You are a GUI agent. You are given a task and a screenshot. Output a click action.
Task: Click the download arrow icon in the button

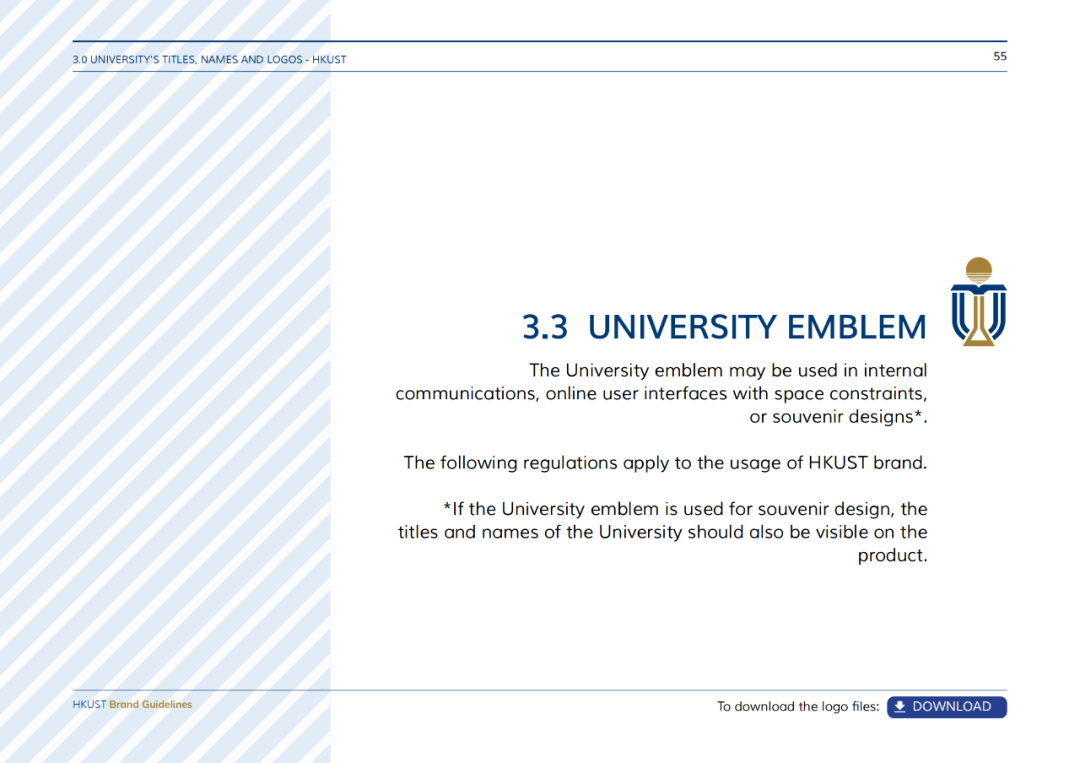900,707
